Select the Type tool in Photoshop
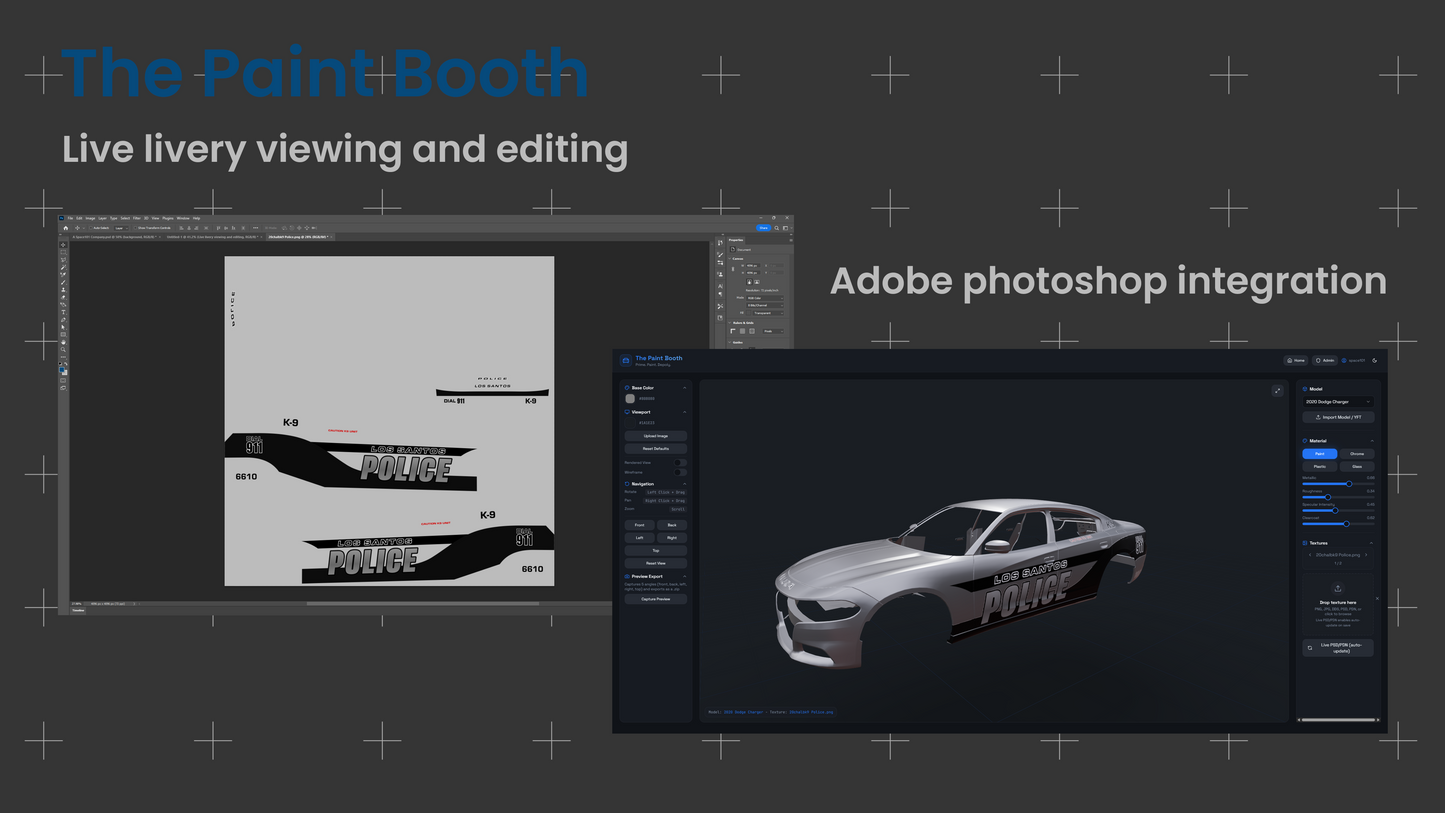Viewport: 1445px width, 813px height. click(64, 312)
